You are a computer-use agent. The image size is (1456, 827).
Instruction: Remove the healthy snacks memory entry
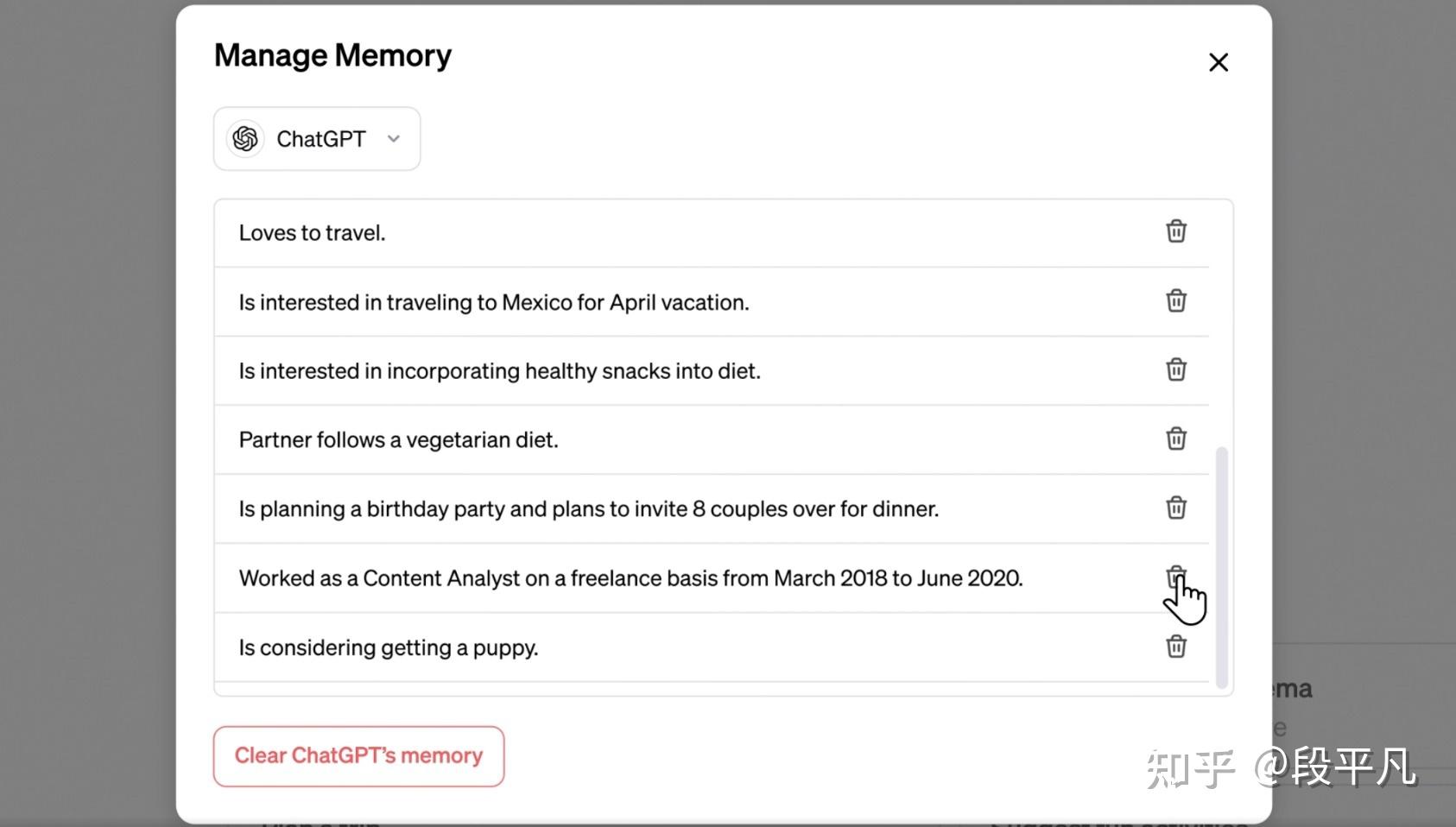point(1175,369)
